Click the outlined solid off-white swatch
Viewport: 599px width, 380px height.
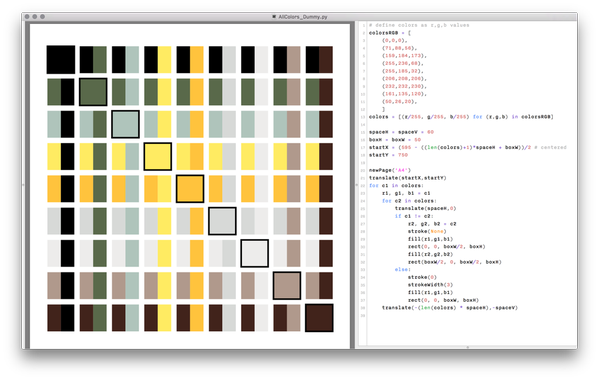pos(254,253)
